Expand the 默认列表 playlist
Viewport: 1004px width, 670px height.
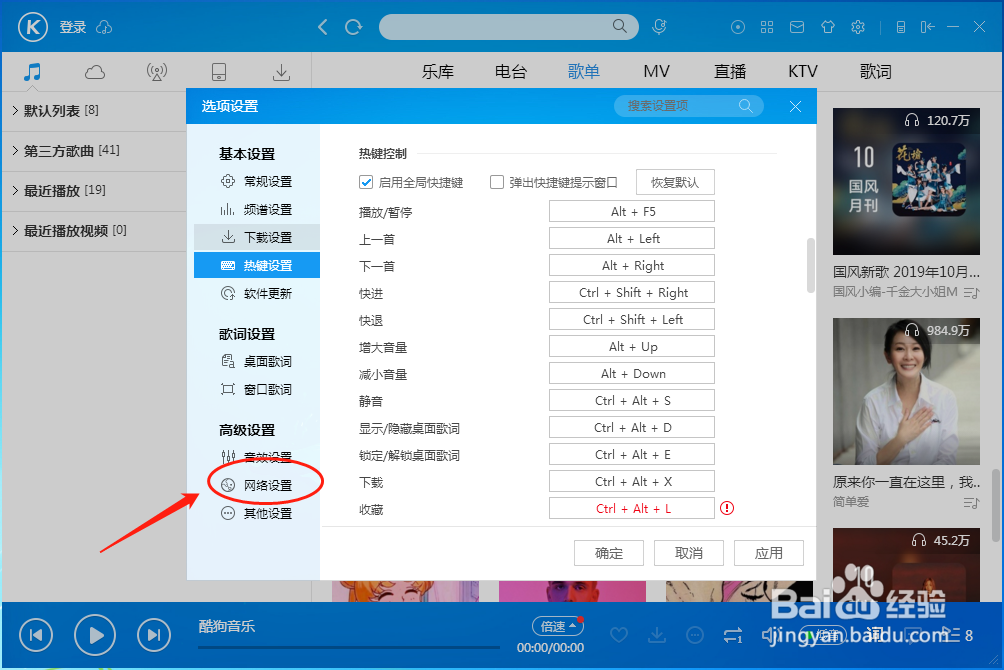coord(57,111)
